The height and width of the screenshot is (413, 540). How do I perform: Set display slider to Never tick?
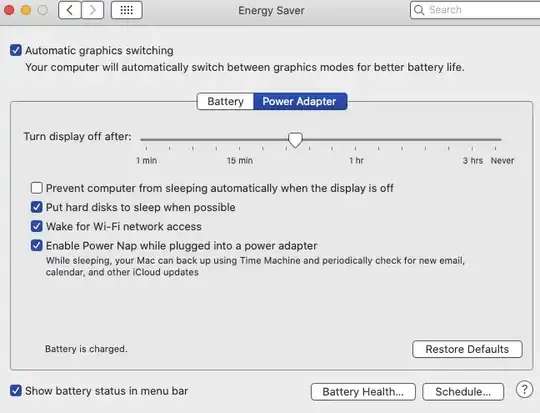pos(495,148)
